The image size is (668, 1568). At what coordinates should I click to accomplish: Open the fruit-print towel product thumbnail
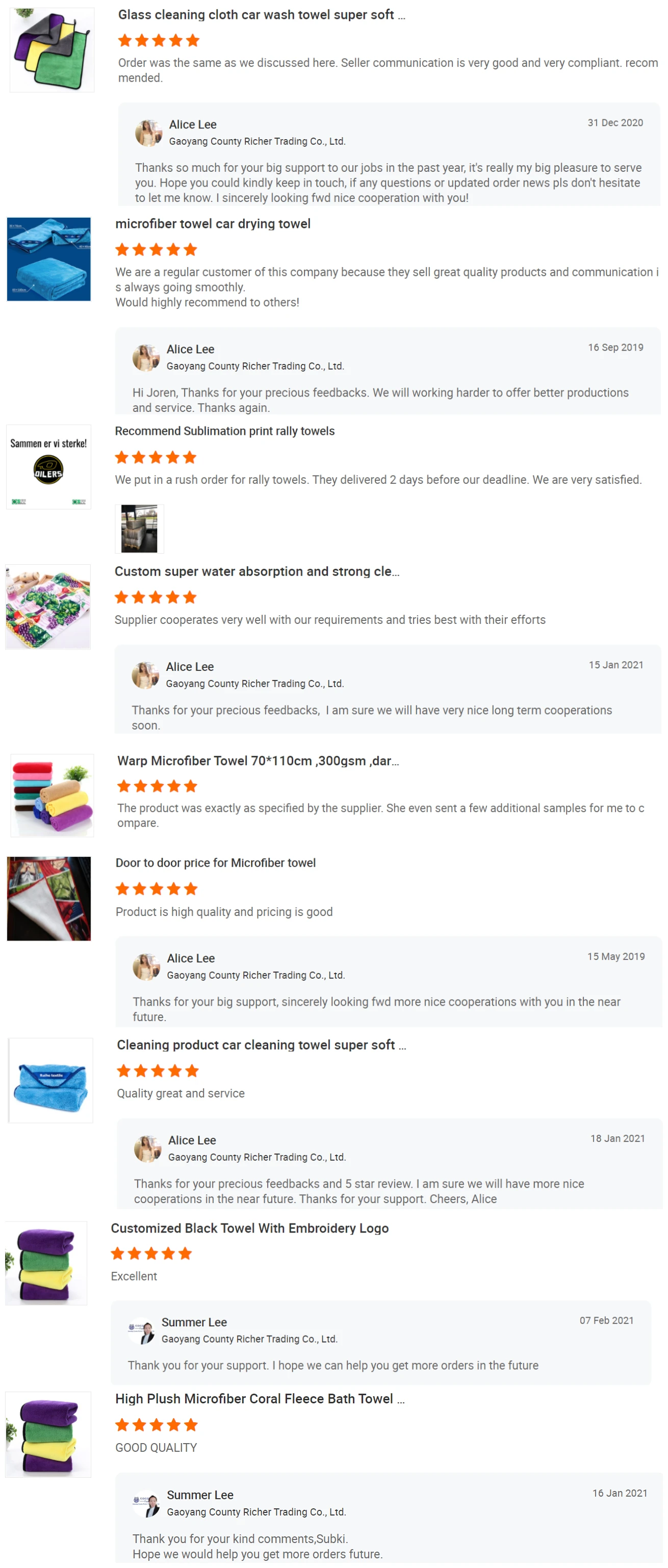coord(48,606)
